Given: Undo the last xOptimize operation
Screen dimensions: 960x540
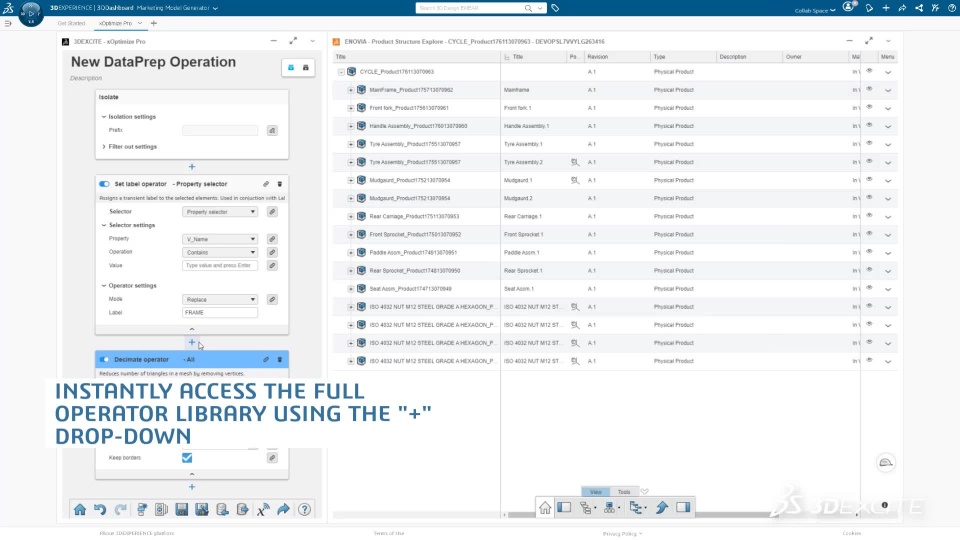Looking at the screenshot, I should [x=100, y=509].
